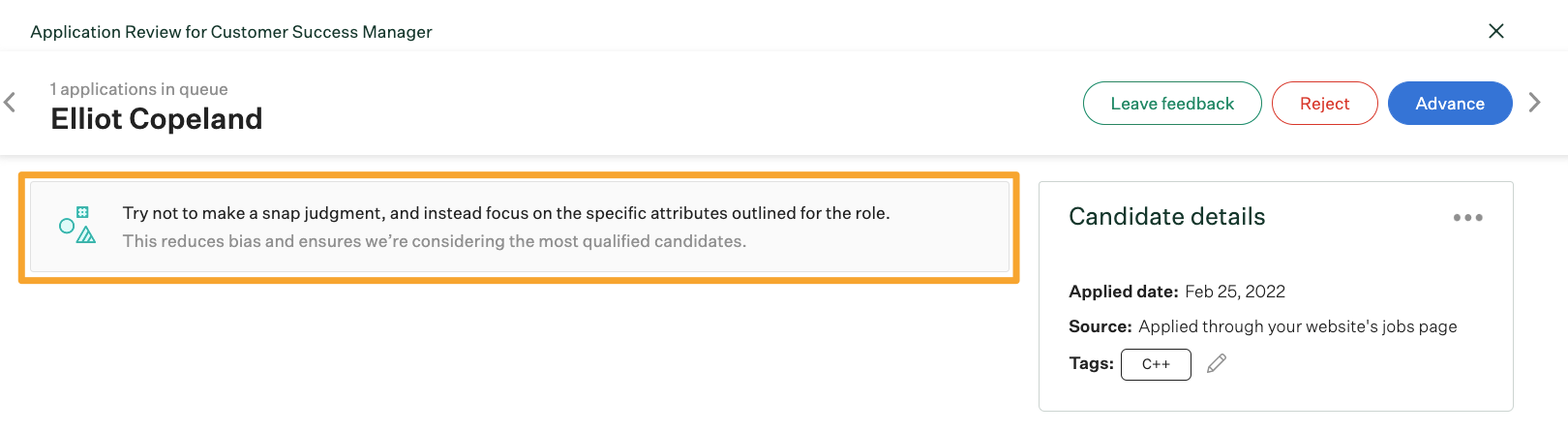Go to the next application with right chevron
Screen dimensions: 1568x432
(x=1534, y=103)
